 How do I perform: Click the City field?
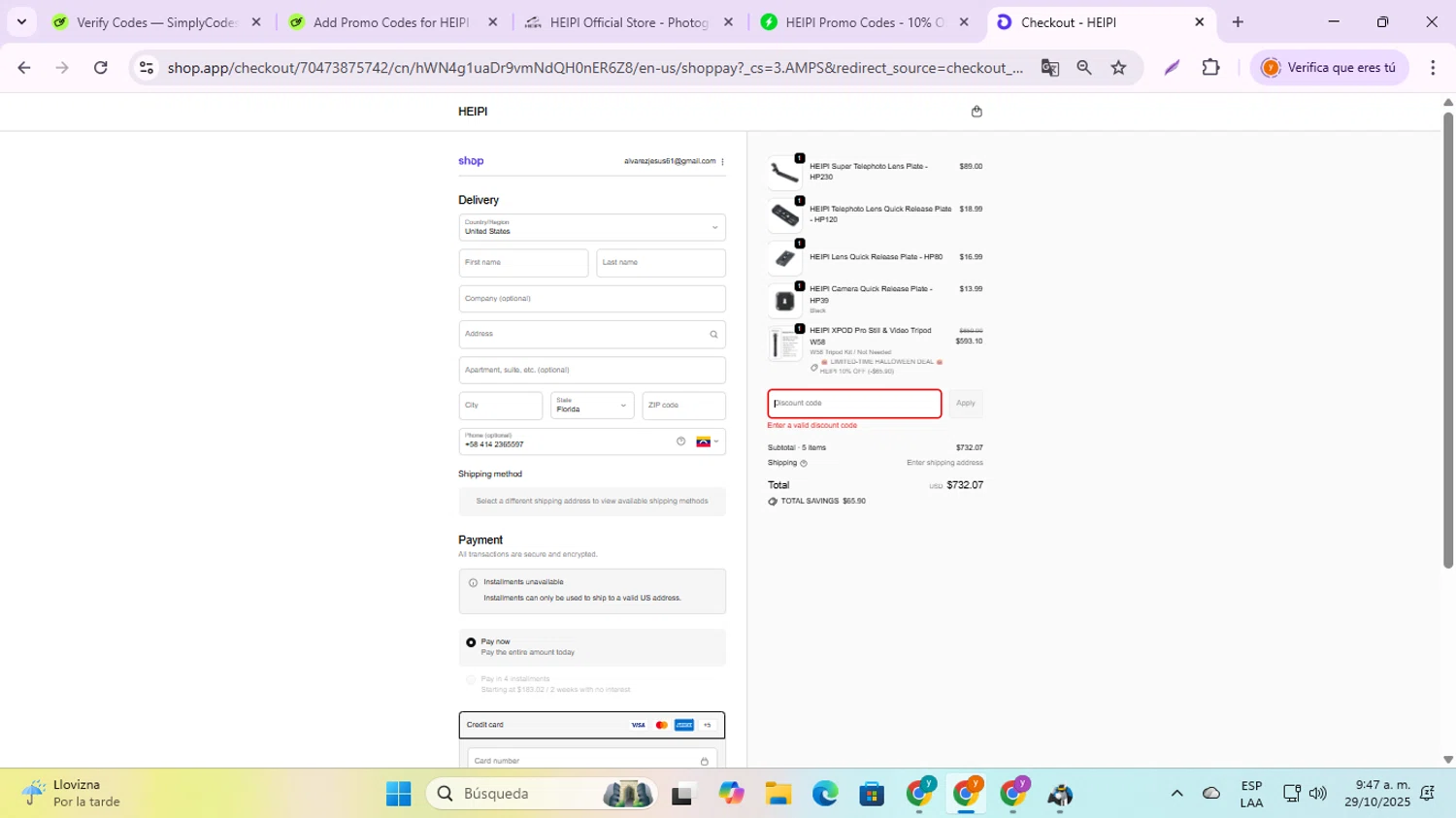[x=501, y=406]
